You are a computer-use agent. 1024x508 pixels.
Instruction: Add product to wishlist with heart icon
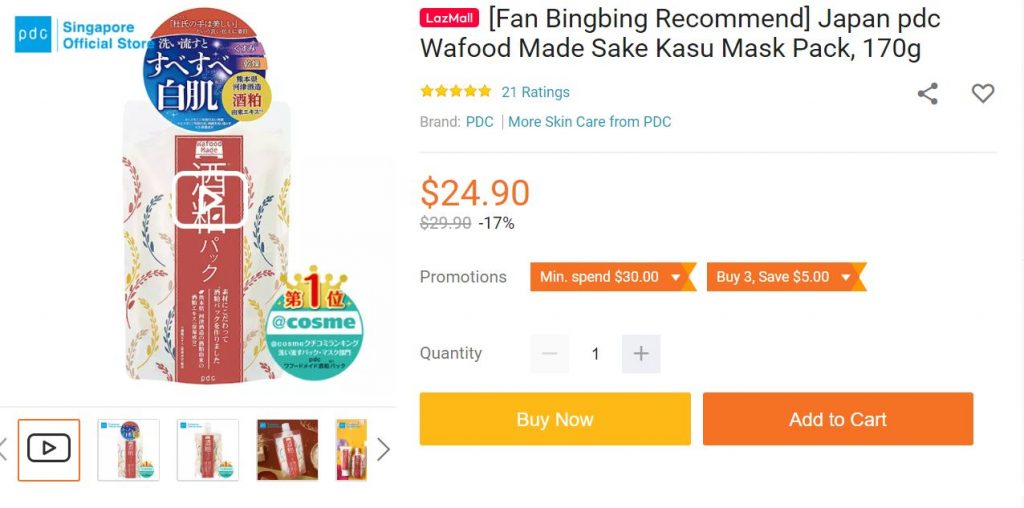tap(983, 93)
